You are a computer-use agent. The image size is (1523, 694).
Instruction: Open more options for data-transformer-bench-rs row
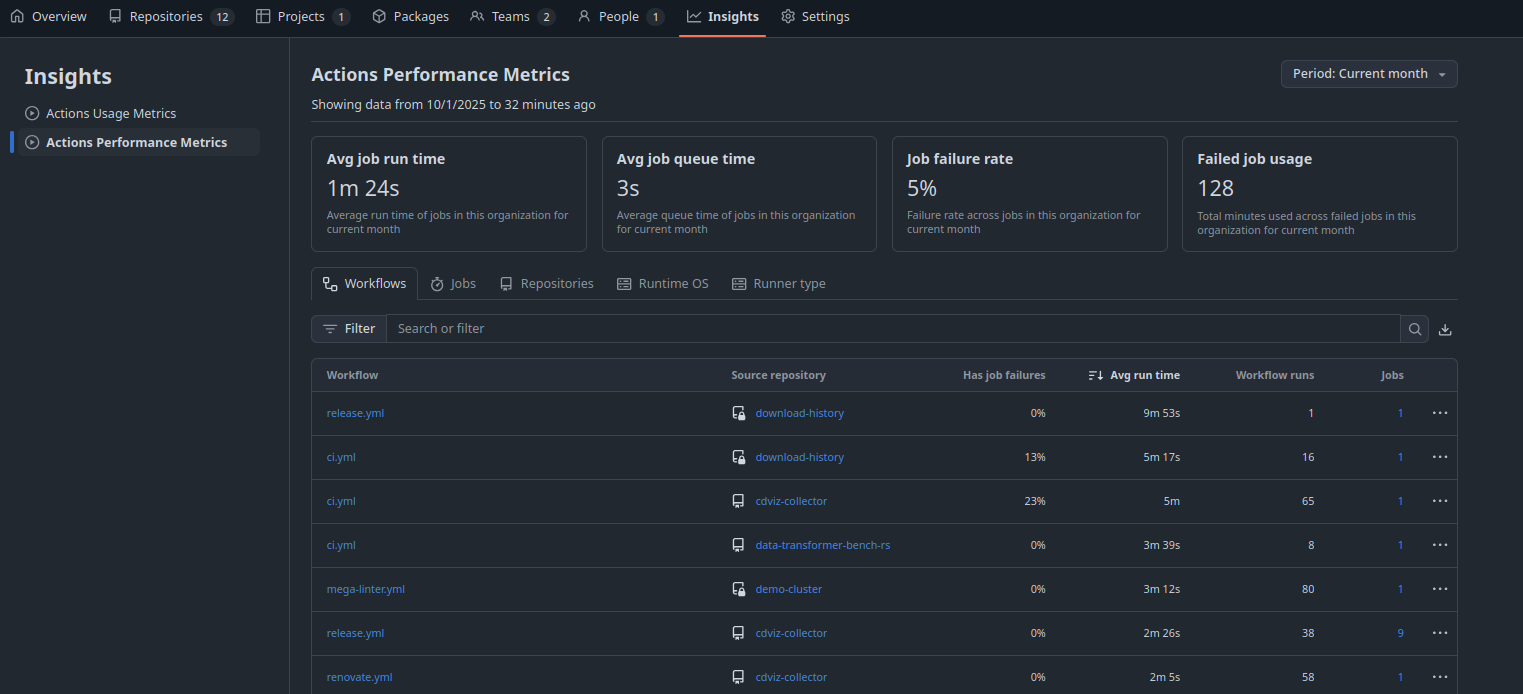[x=1440, y=545]
